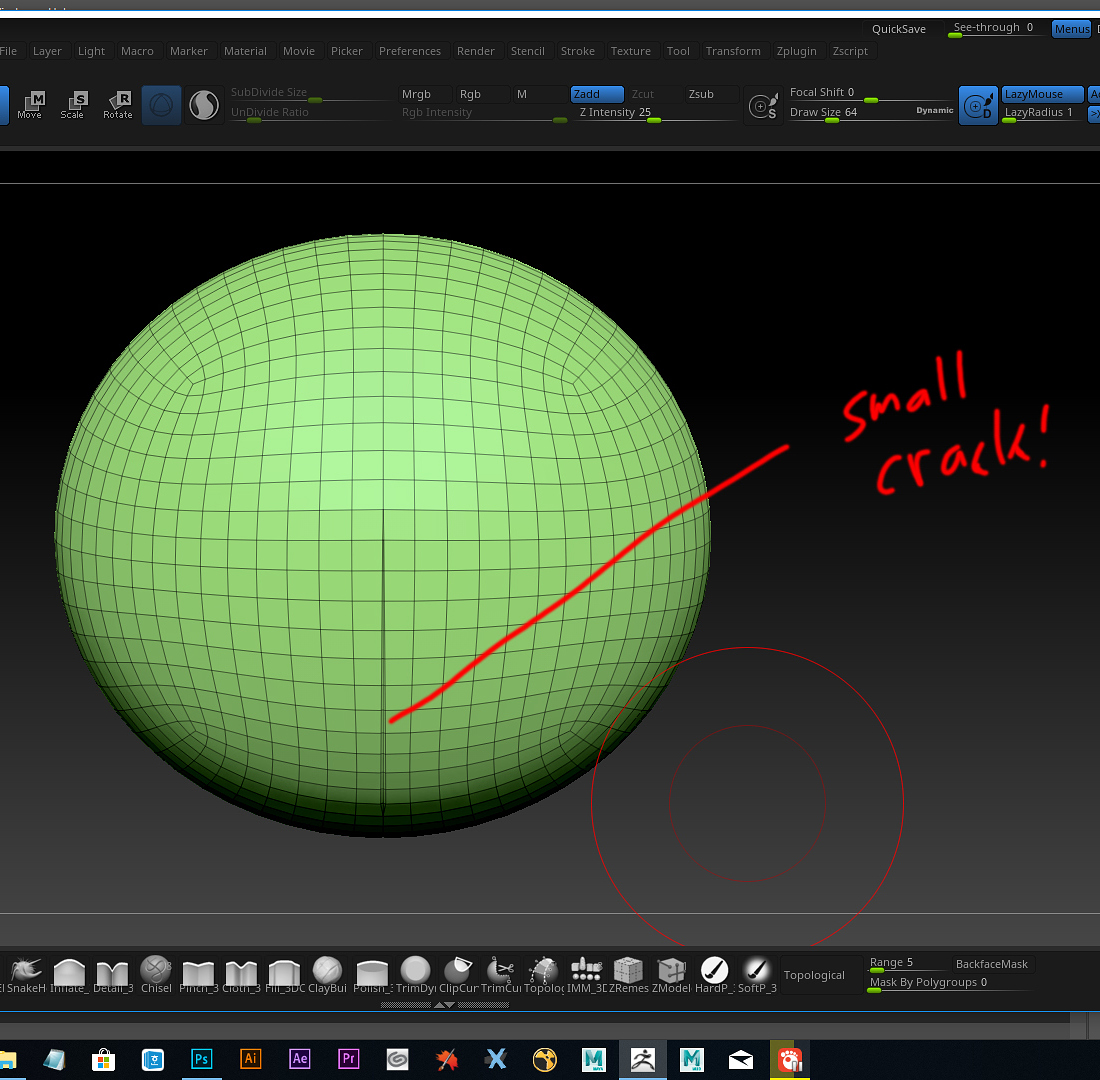
Task: Pick the Polish brush
Action: [x=372, y=975]
